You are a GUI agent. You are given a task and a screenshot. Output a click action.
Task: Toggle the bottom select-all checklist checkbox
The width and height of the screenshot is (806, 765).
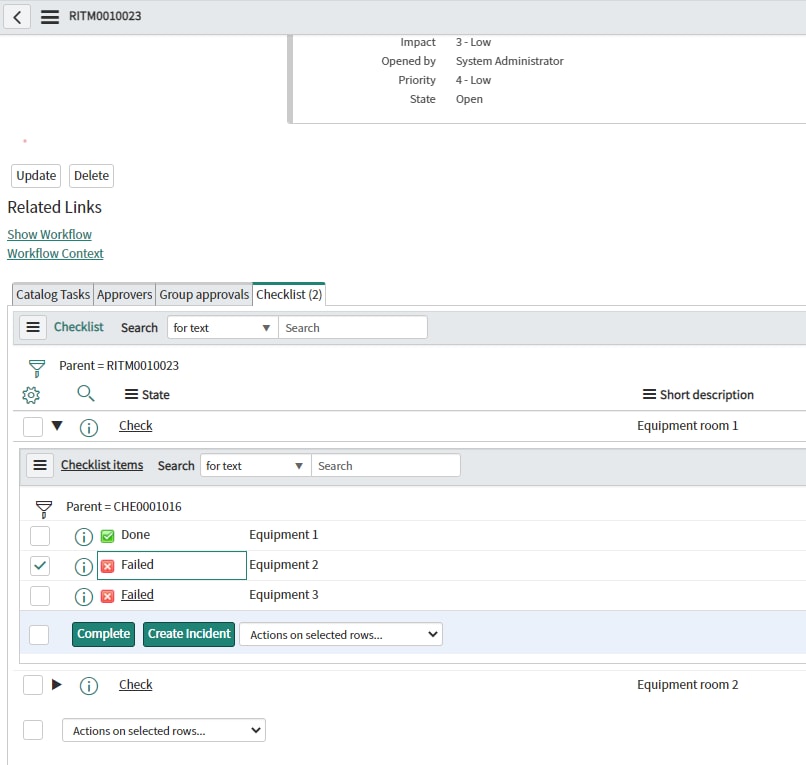(33, 730)
